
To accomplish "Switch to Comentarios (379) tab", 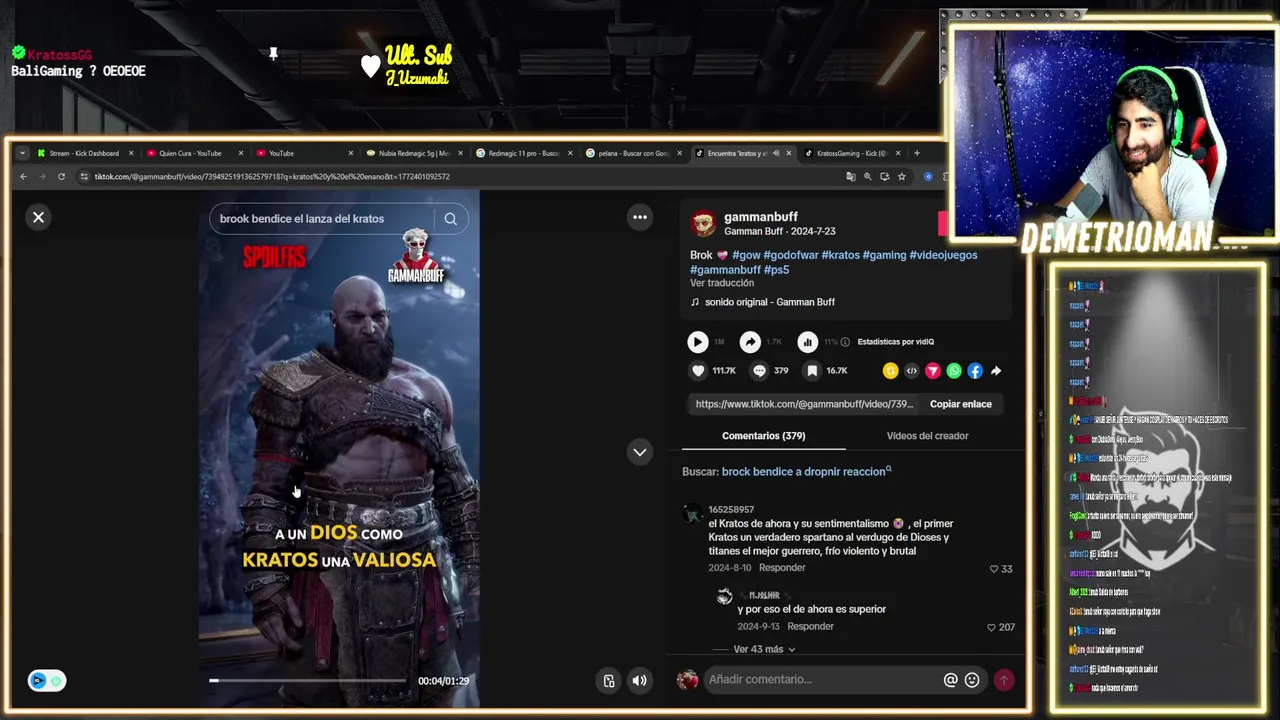I will coord(763,436).
